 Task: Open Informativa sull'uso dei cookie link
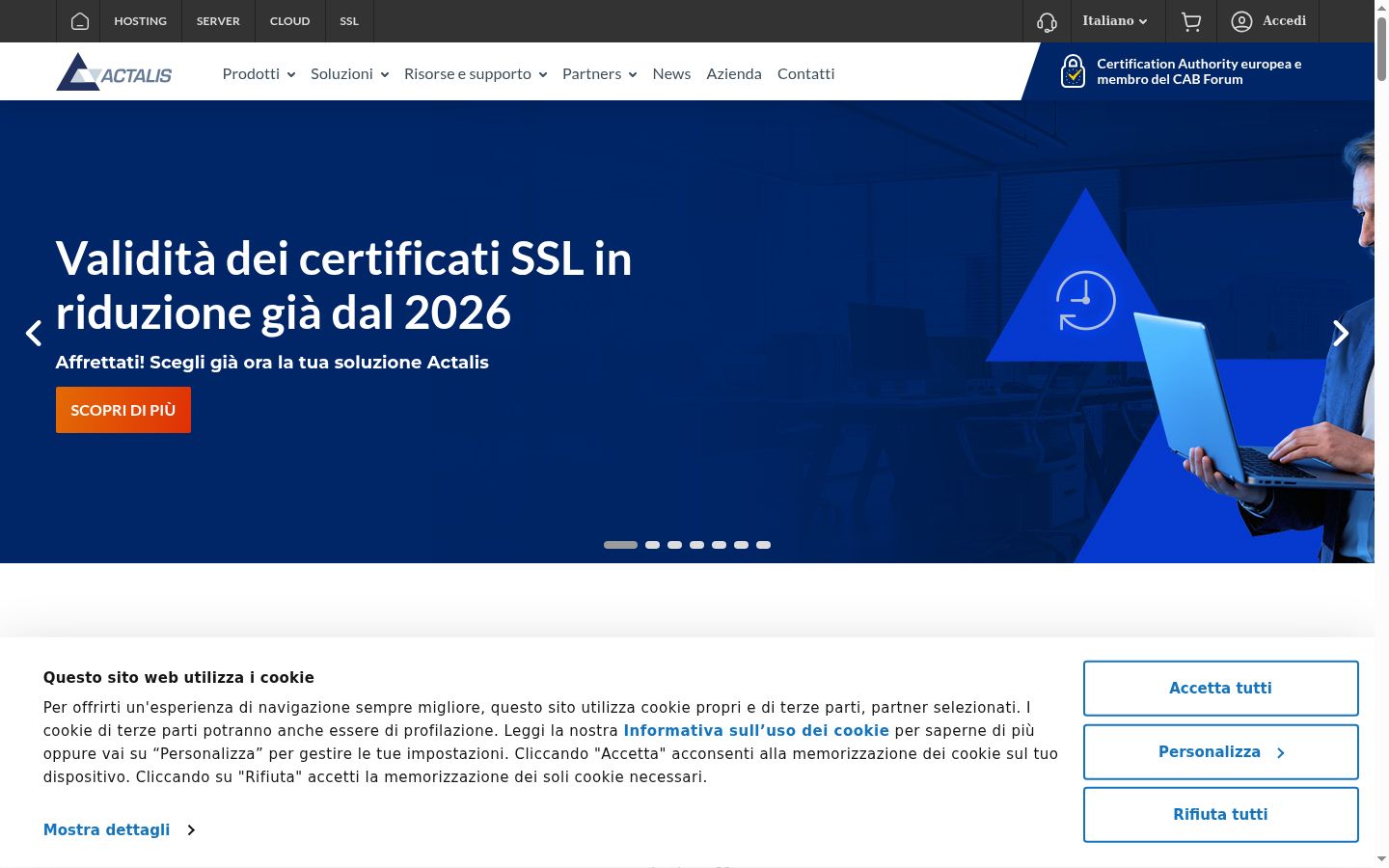756,730
